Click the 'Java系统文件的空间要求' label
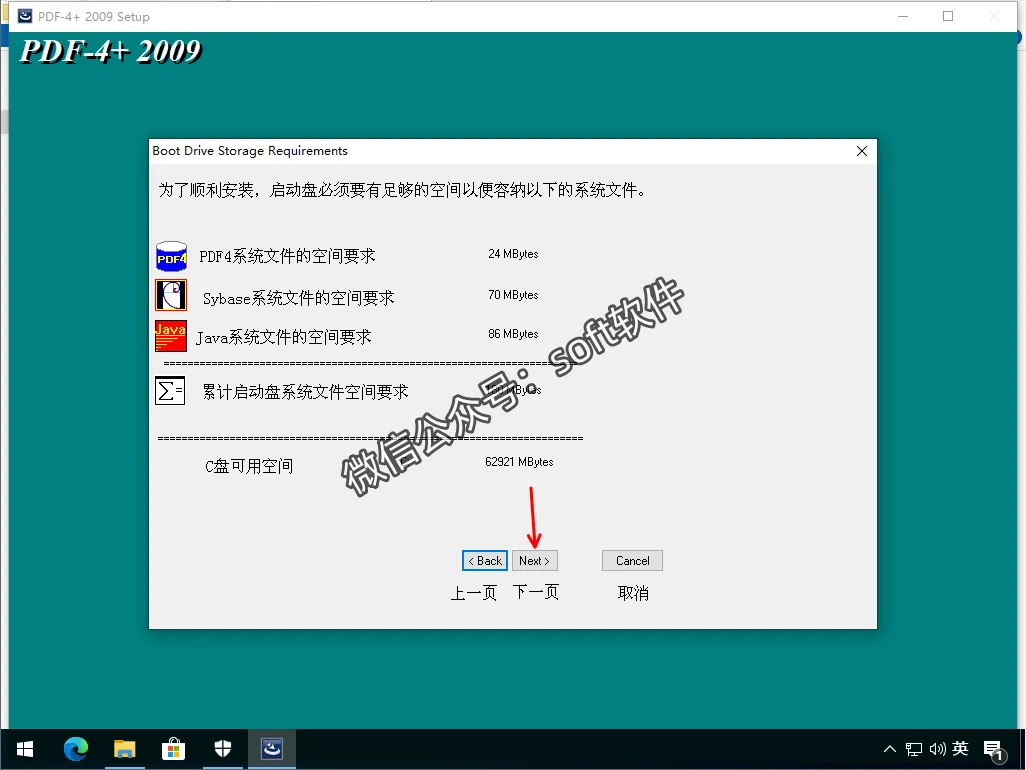Screen dimensions: 1026x770 pyautogui.click(x=284, y=337)
